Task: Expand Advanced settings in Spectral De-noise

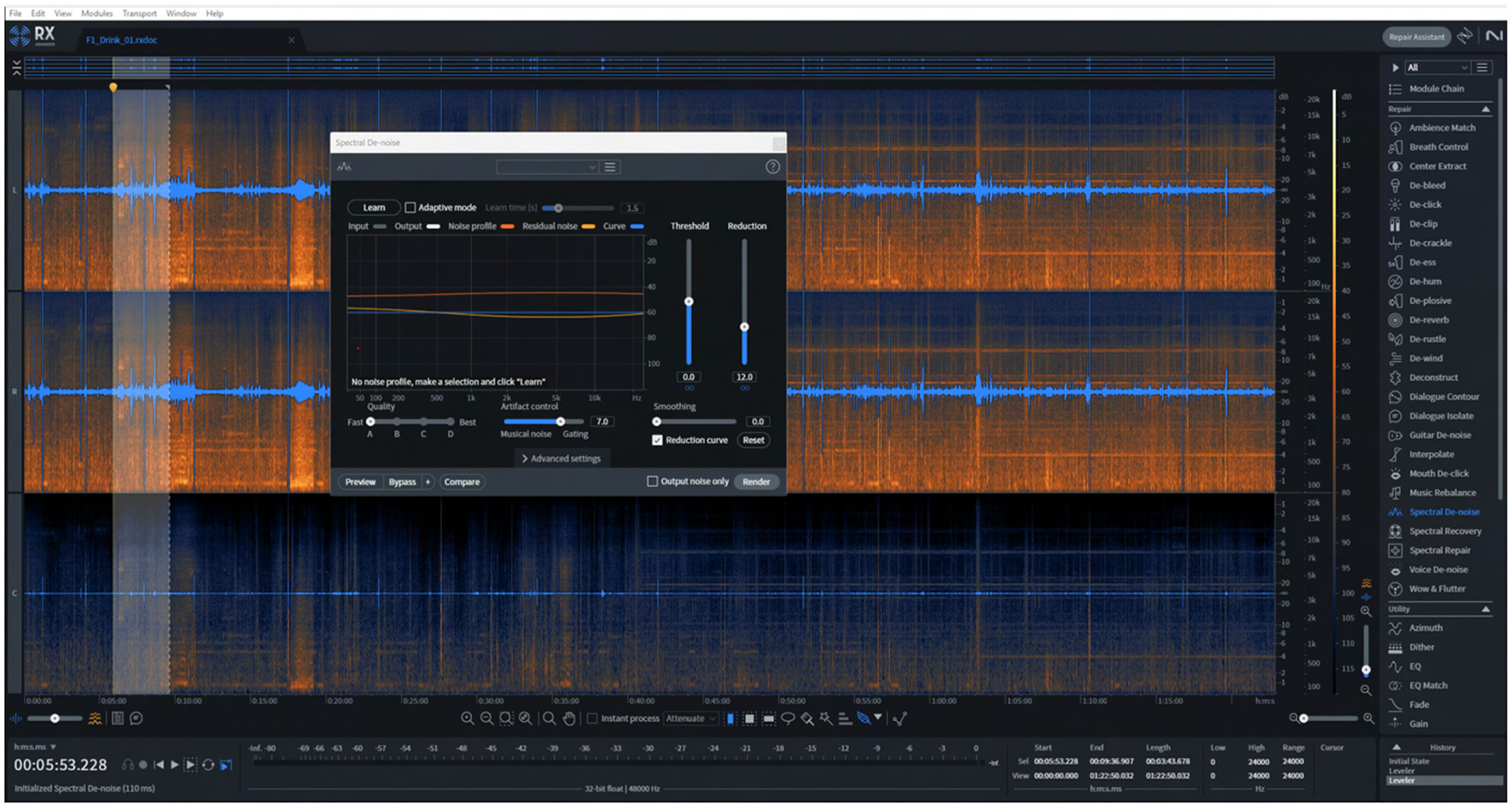Action: pos(561,458)
